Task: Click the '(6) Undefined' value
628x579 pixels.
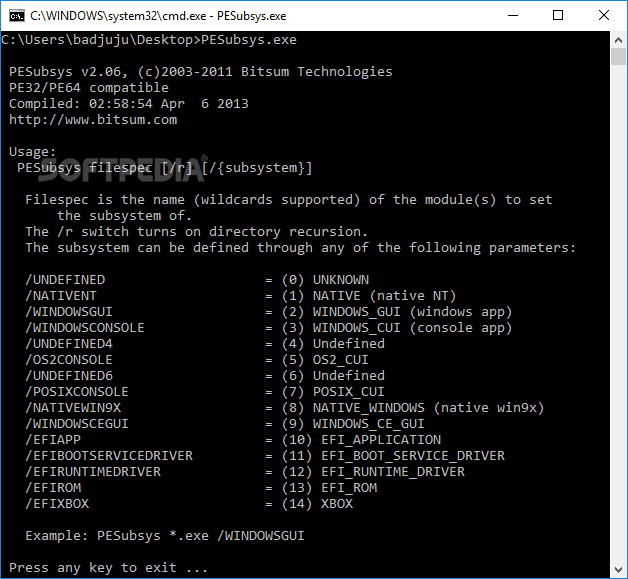Action: pos(333,376)
